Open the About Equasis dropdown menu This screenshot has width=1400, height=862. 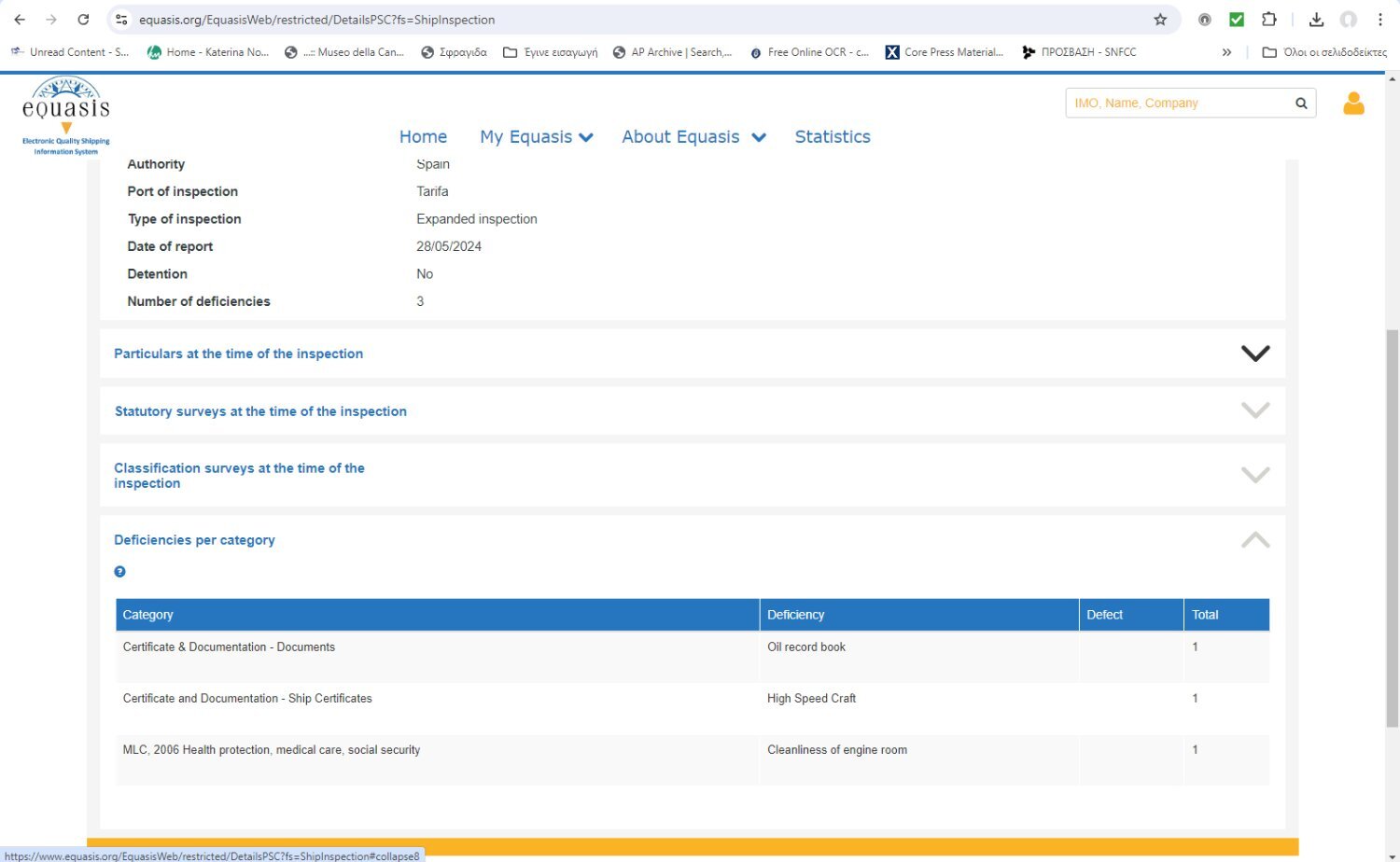693,137
